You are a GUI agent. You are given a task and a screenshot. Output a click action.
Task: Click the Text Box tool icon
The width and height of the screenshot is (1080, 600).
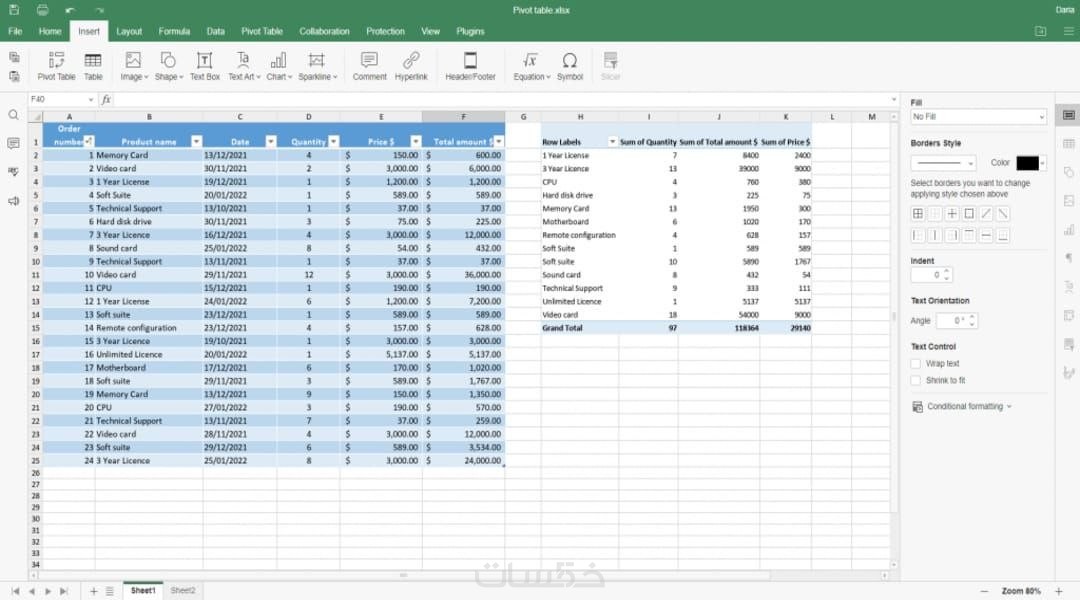click(x=205, y=61)
